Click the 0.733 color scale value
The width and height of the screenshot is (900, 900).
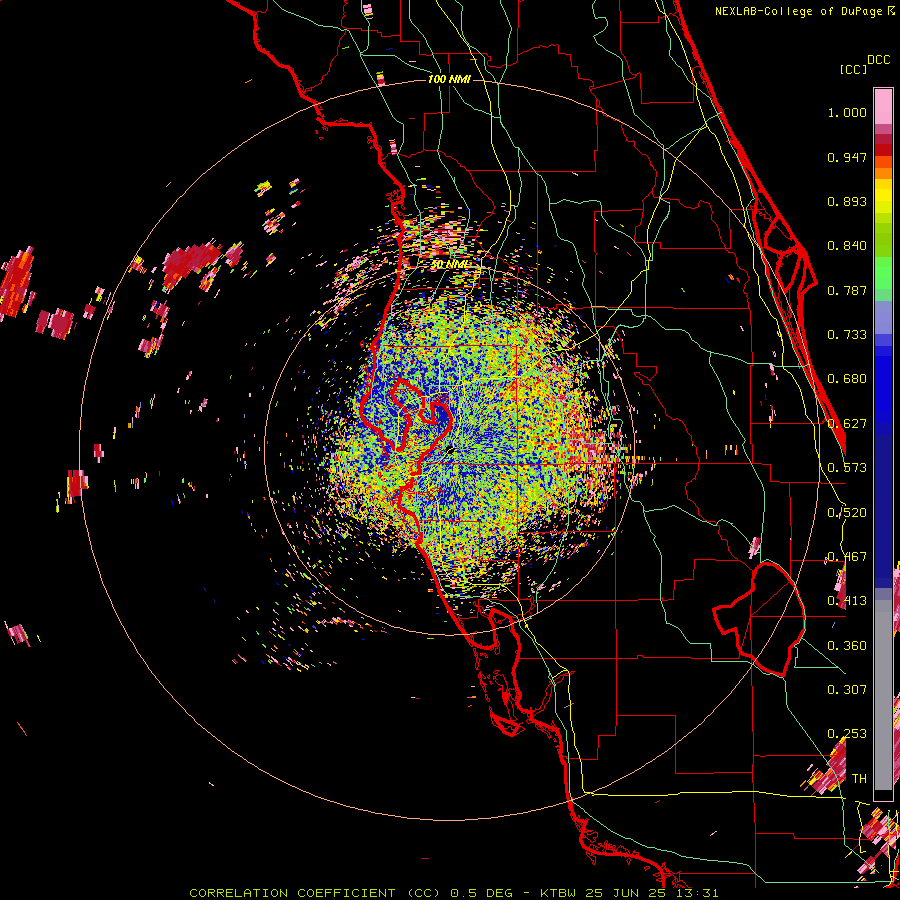click(x=847, y=335)
